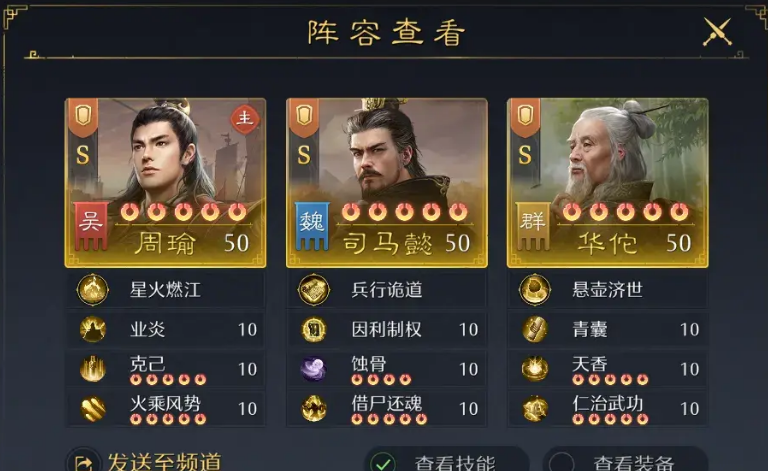Screen dimensions: 768x471
Task: View the 华佗 general portrait card
Action: 608,183
